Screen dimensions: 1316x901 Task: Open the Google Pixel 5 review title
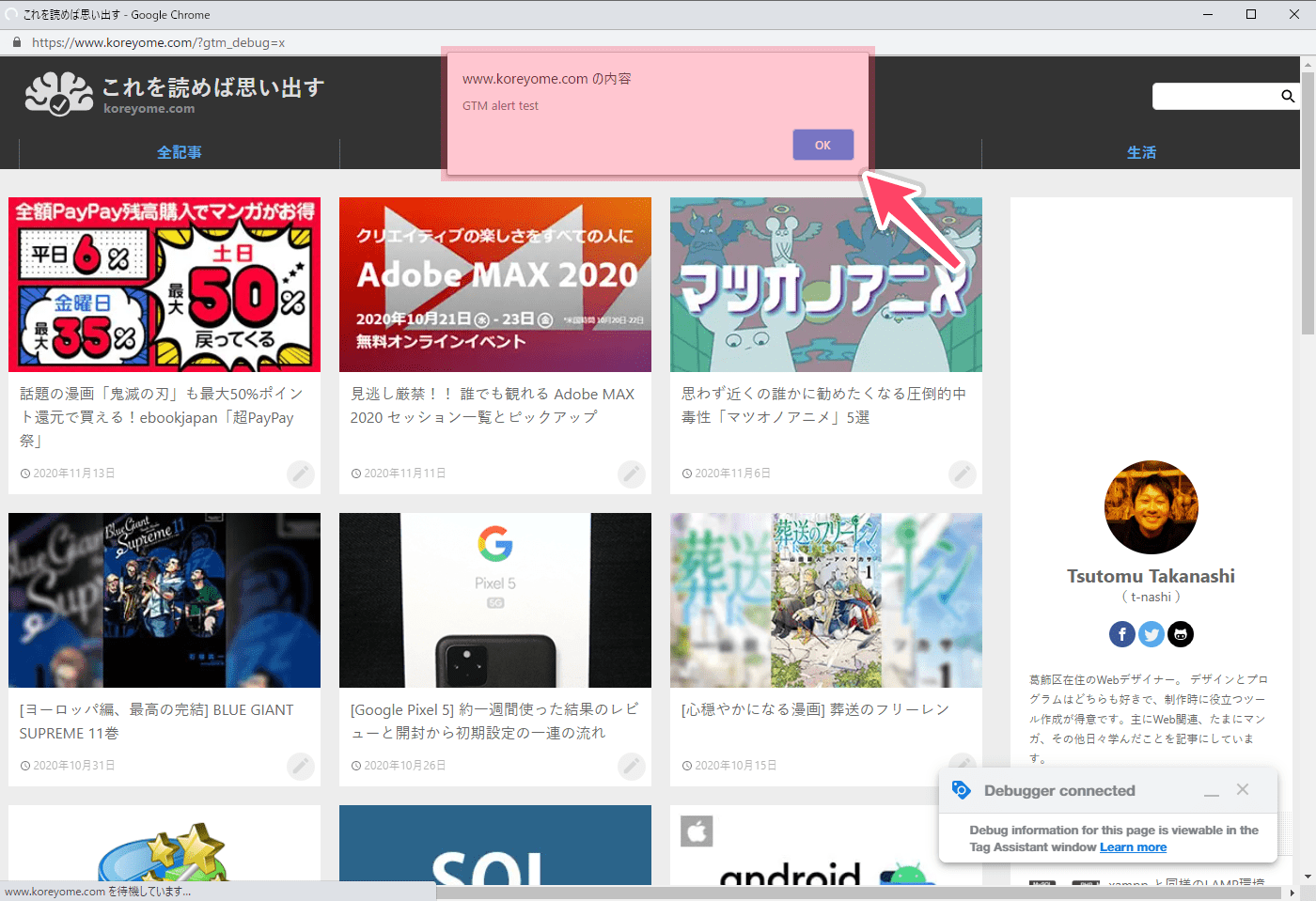(x=494, y=721)
